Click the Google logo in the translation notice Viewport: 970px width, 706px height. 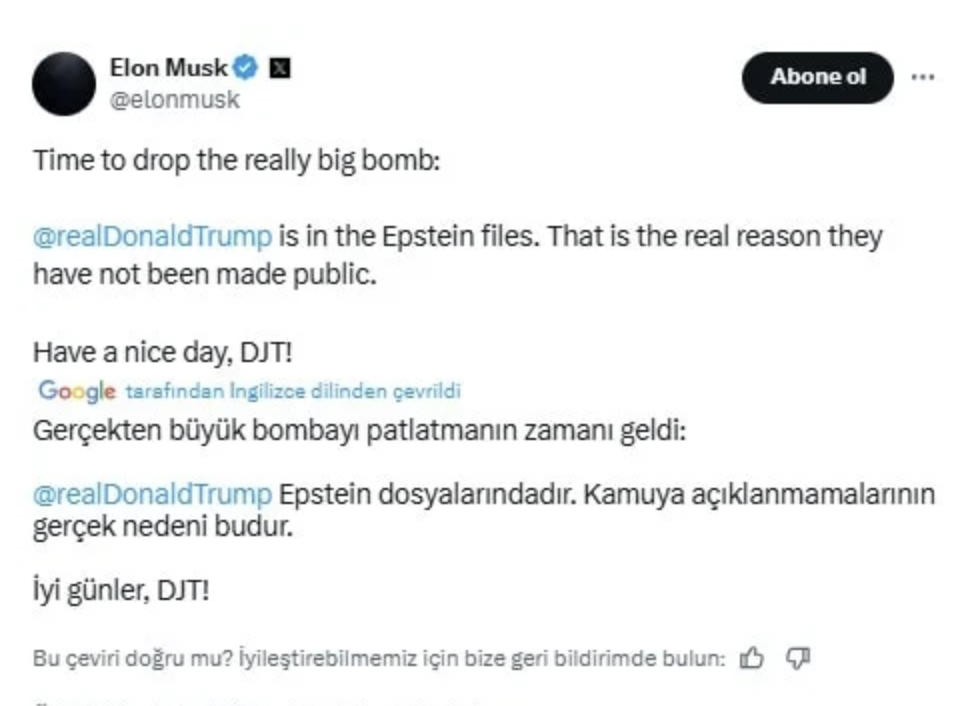[75, 392]
